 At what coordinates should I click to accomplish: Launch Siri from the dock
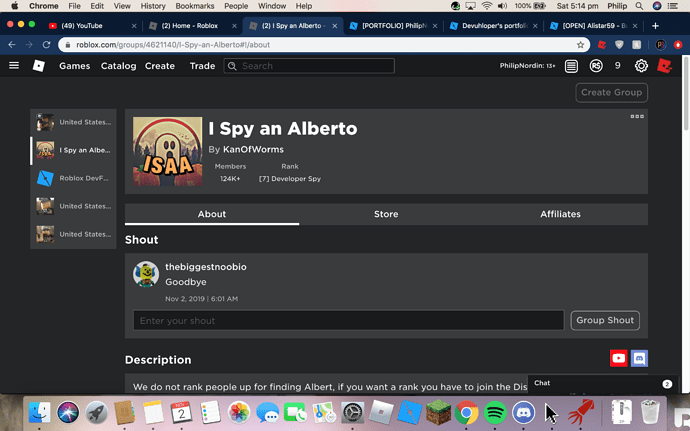68,413
